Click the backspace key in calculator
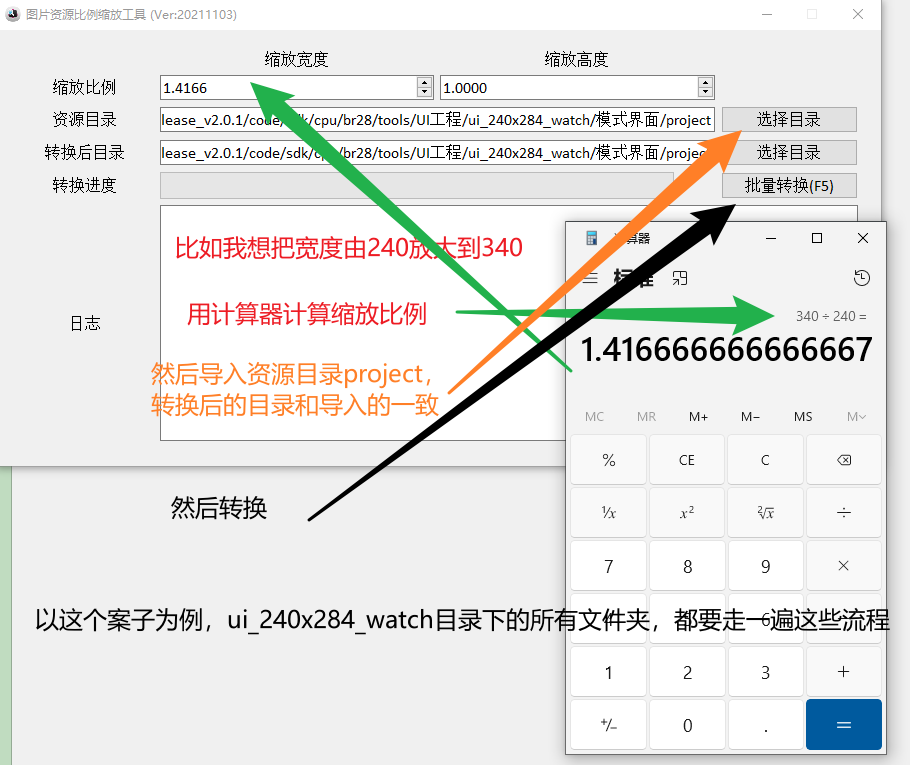This screenshot has width=910, height=765. click(844, 460)
